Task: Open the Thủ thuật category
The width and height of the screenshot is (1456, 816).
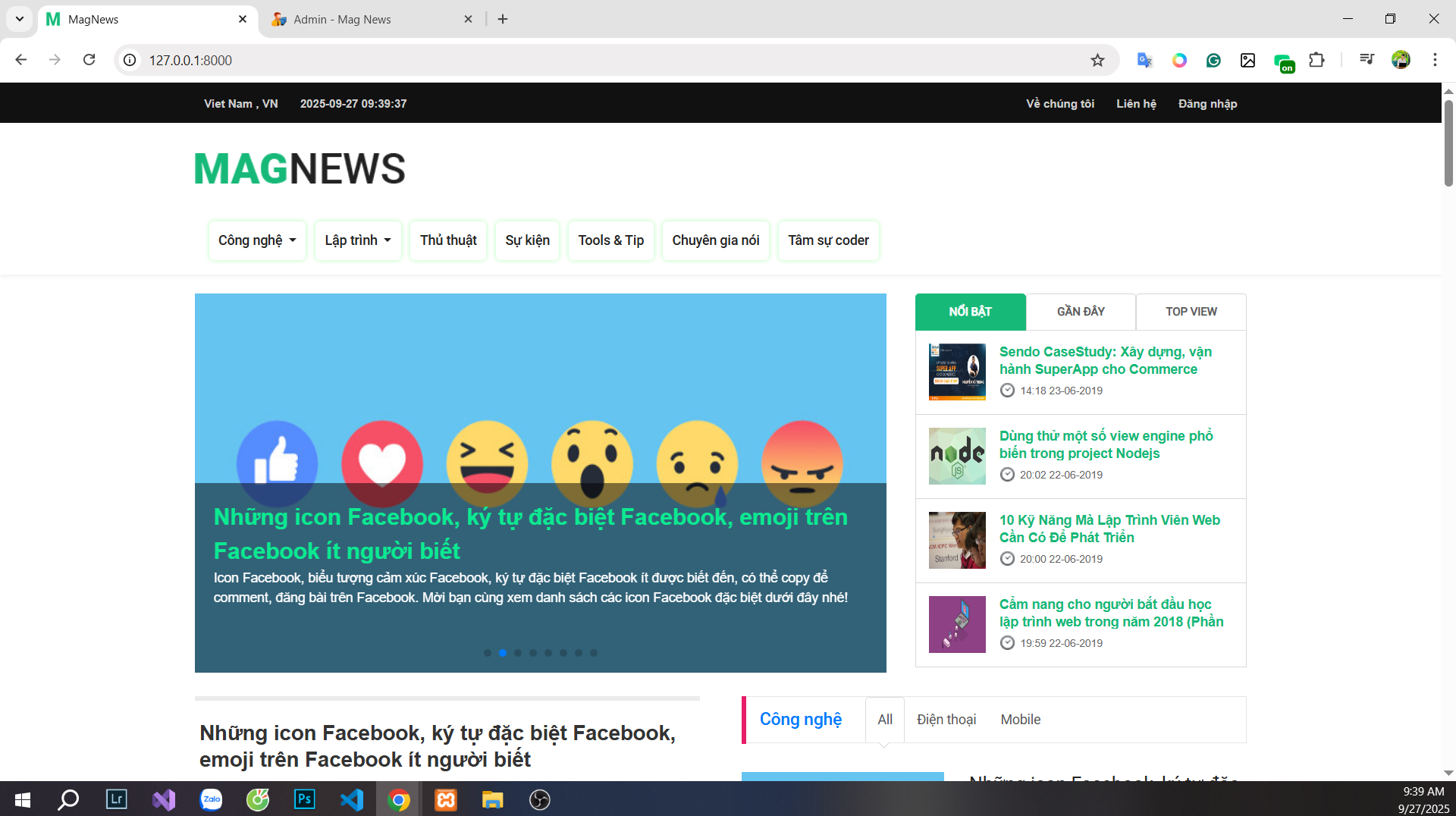Action: tap(448, 240)
